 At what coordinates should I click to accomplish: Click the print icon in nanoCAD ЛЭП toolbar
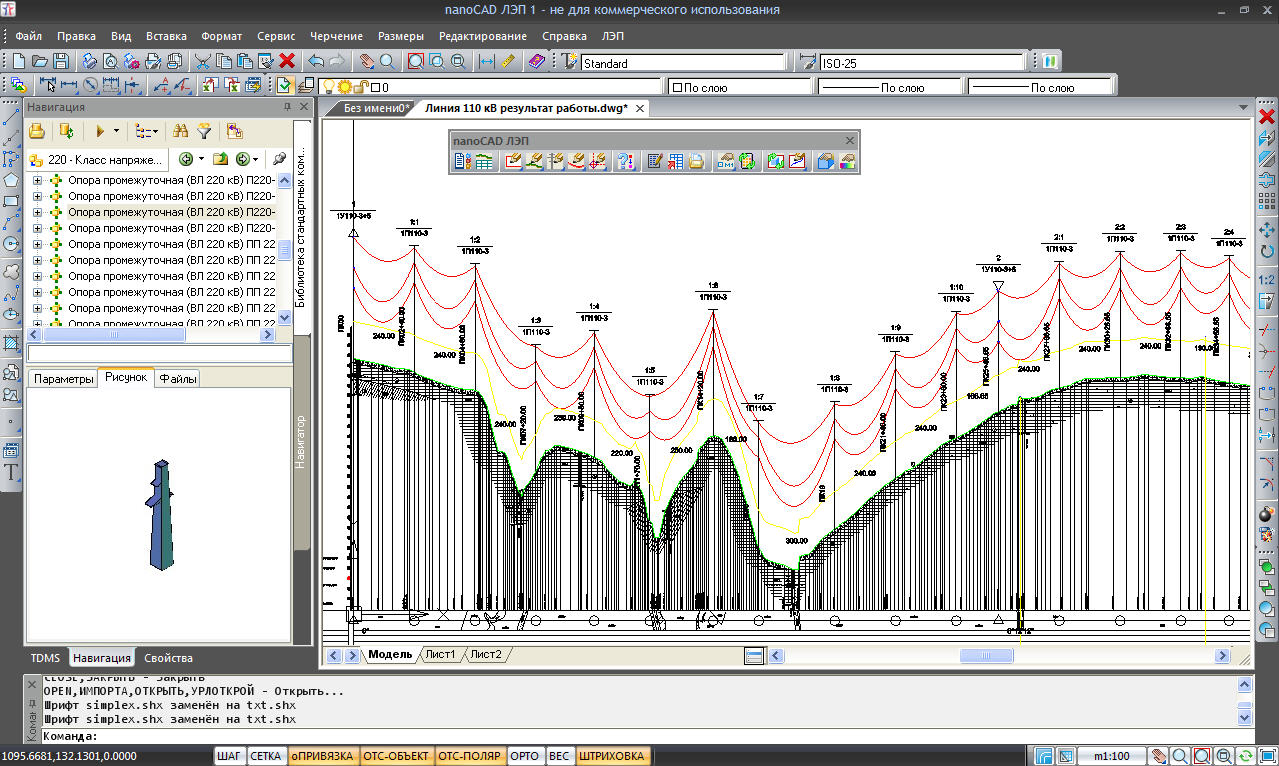695,161
